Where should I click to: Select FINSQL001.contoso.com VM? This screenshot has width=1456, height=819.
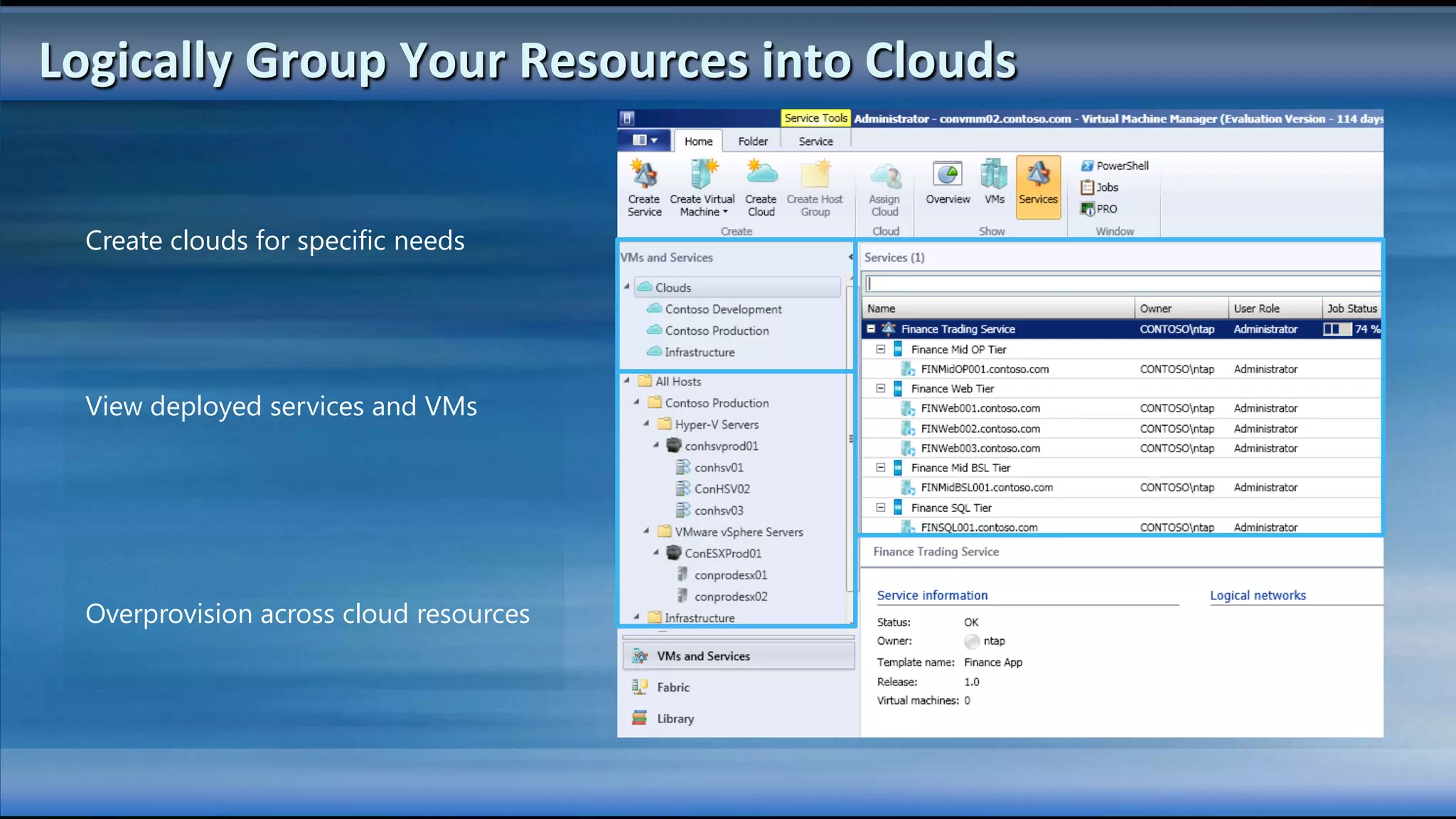[1121, 528]
